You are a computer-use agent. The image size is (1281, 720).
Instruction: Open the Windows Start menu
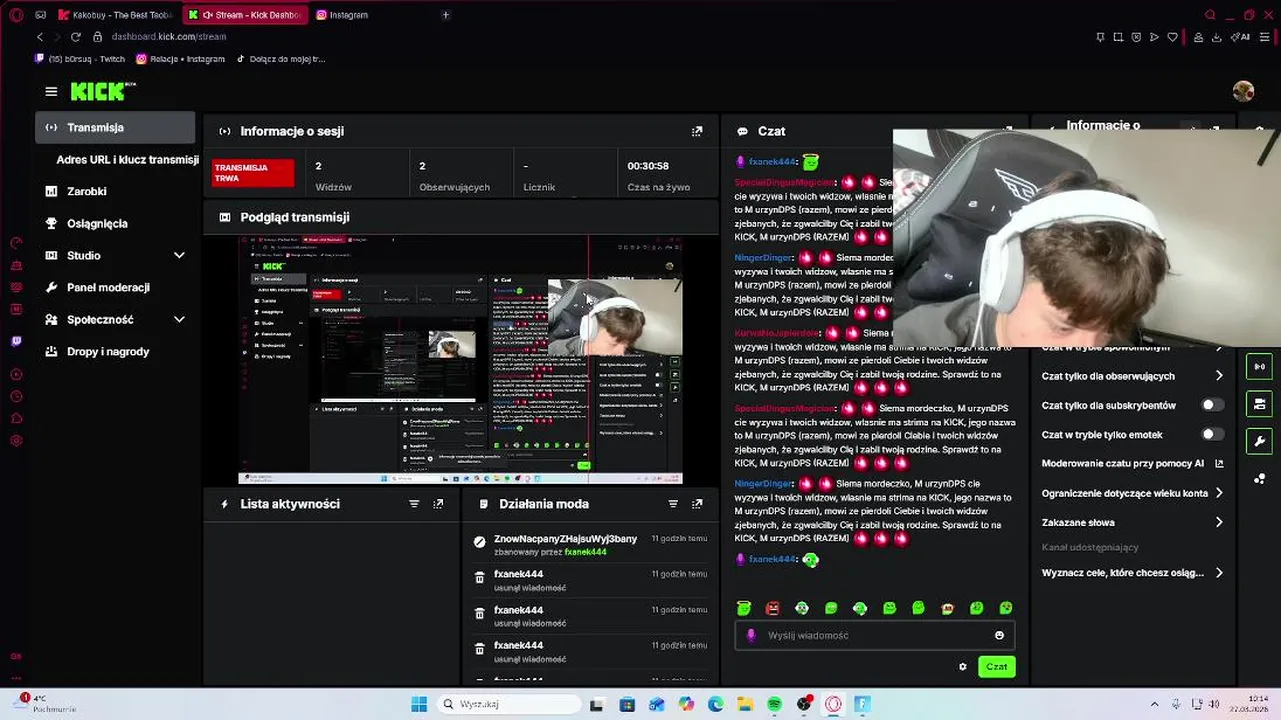click(419, 704)
